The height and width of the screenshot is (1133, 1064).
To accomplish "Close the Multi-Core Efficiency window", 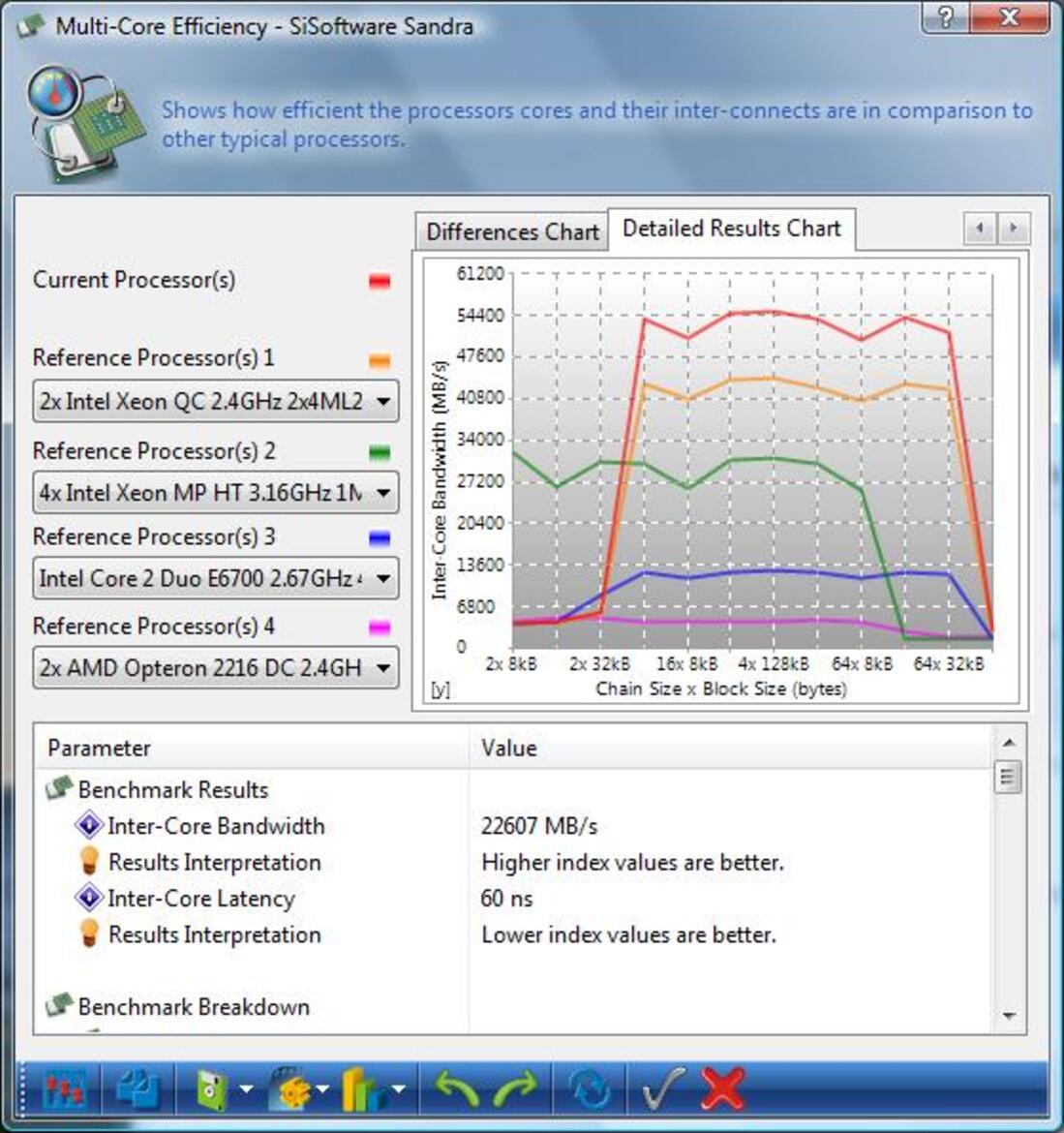I will 1009,16.
